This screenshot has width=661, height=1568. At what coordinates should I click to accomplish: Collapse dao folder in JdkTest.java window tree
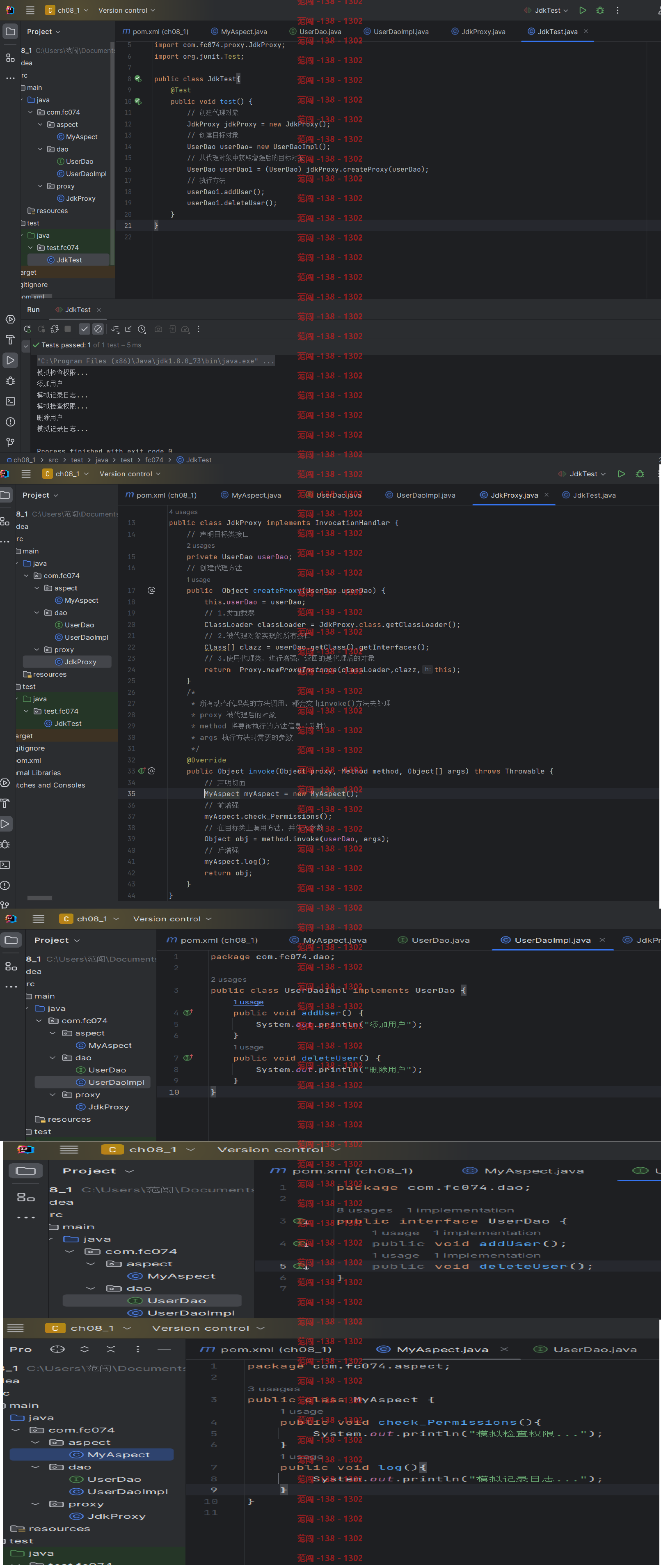[x=41, y=149]
